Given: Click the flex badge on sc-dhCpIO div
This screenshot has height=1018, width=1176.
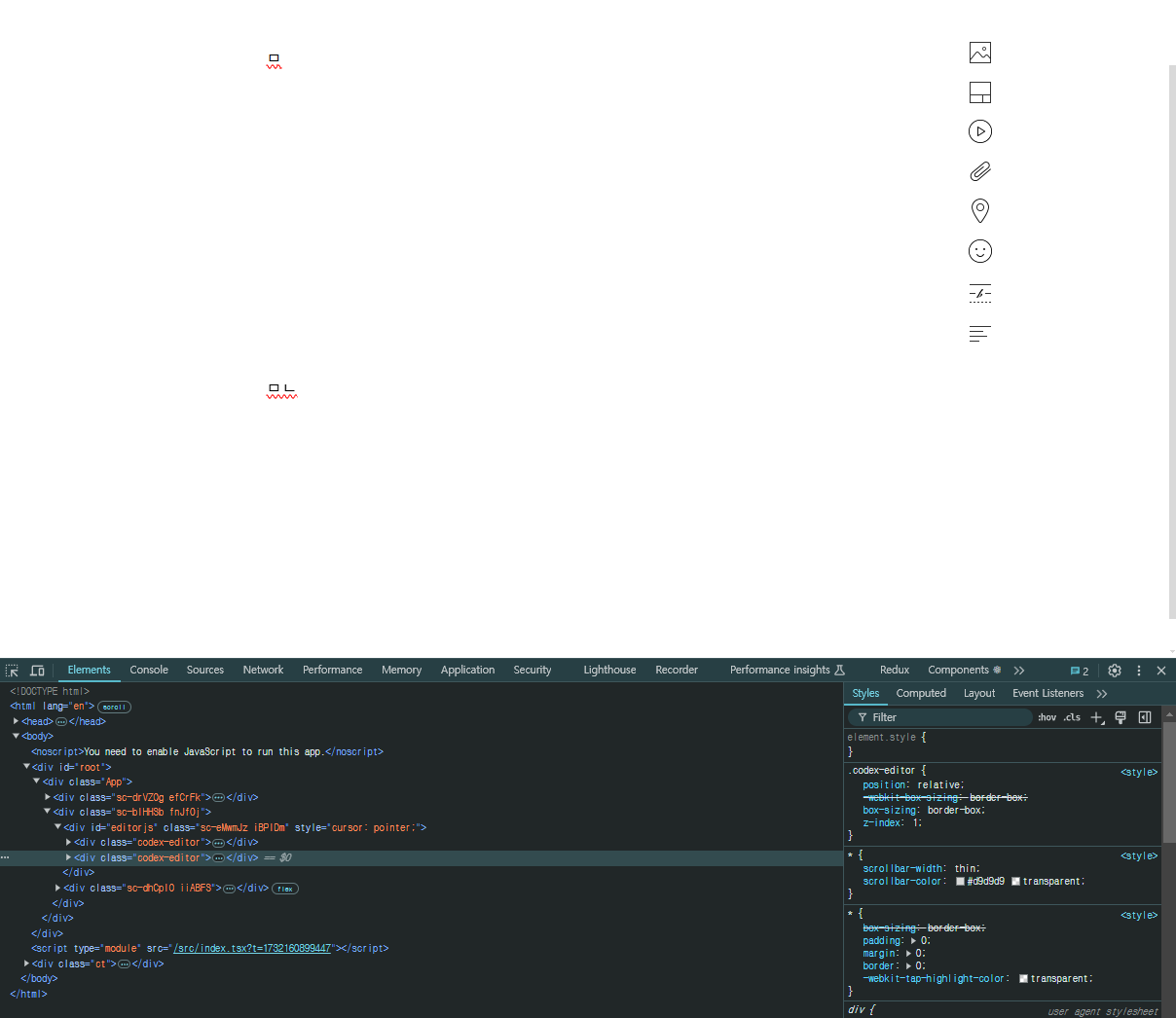Looking at the screenshot, I should click(x=285, y=889).
